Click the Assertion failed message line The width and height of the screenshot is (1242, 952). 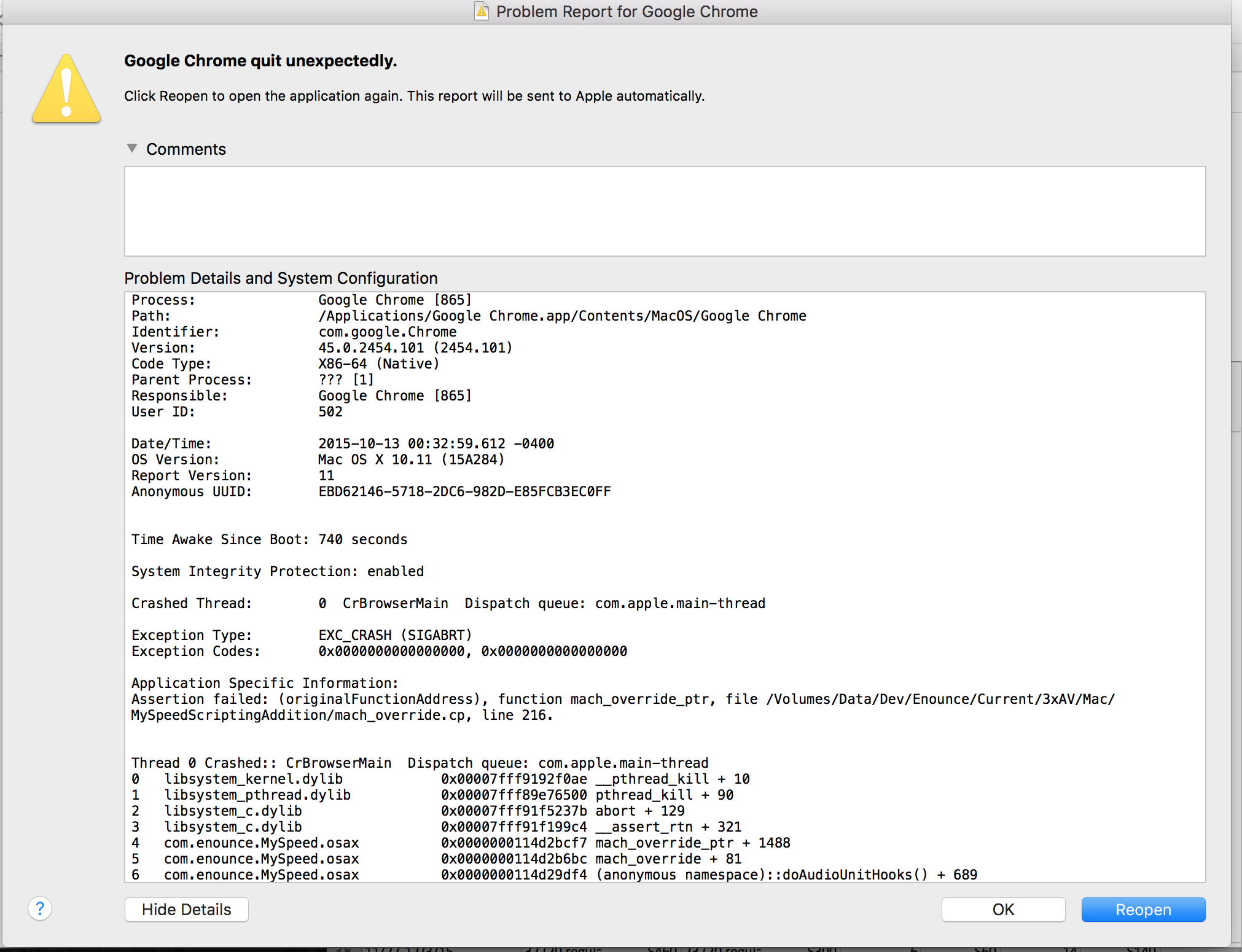622,699
